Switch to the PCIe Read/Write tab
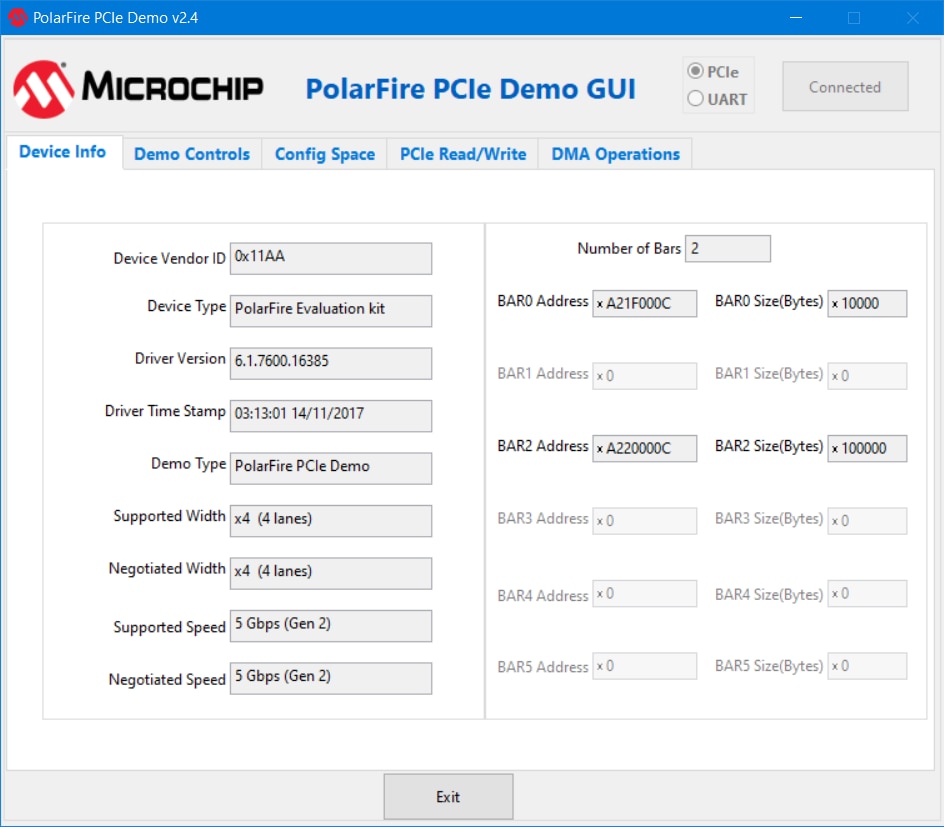Screen dimensions: 944x827 click(463, 154)
